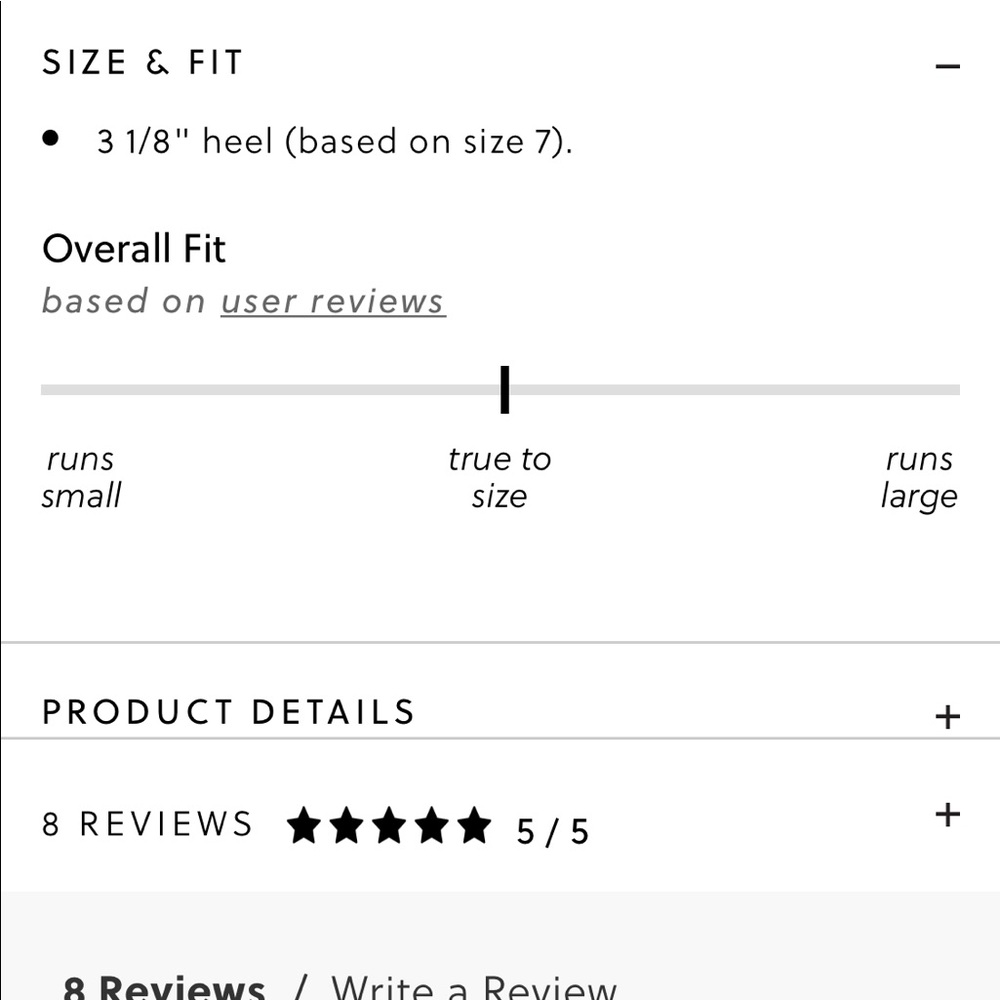
Task: Click the first star in the rating
Action: [304, 827]
